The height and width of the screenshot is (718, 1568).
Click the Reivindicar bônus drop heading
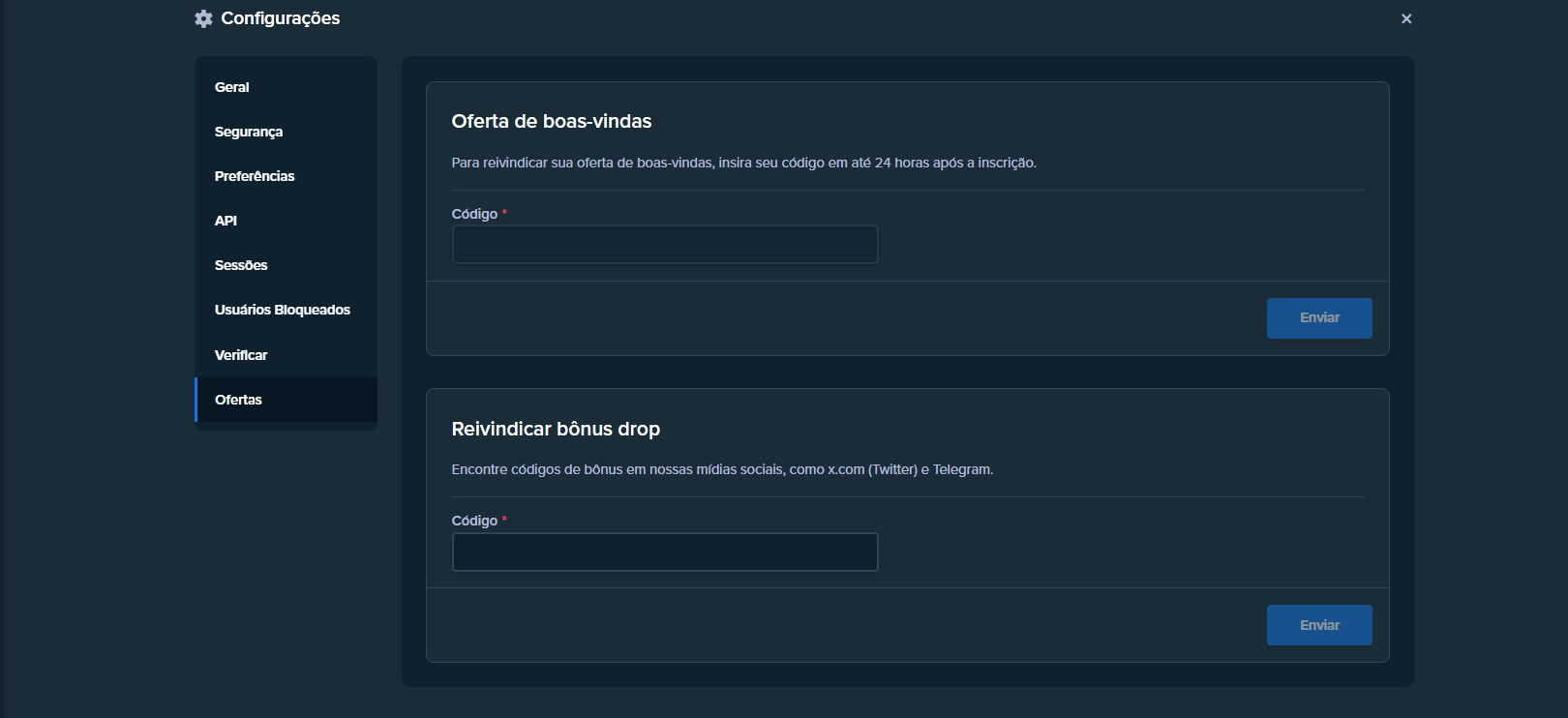[x=556, y=429]
